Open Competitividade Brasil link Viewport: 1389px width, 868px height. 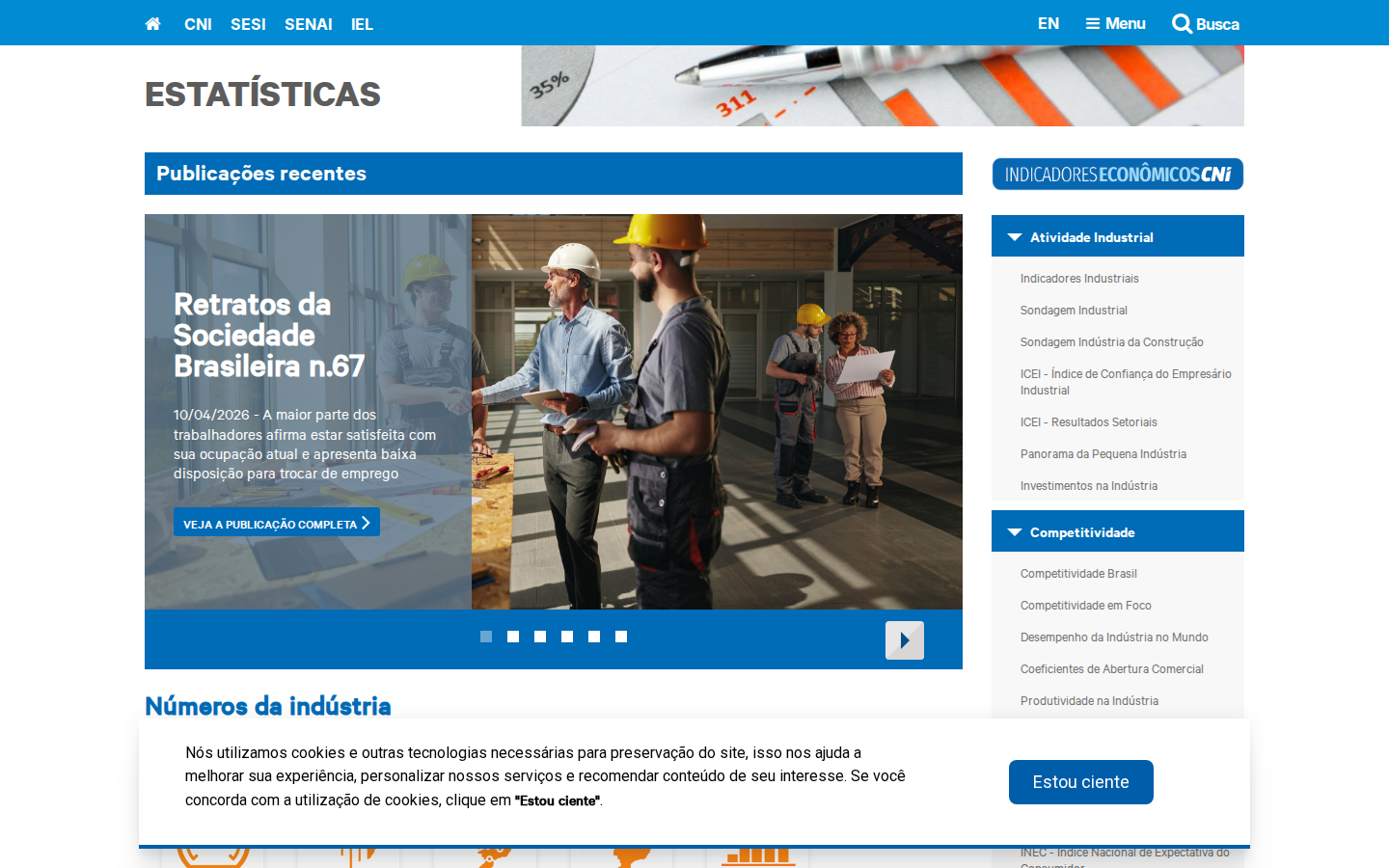pyautogui.click(x=1078, y=574)
